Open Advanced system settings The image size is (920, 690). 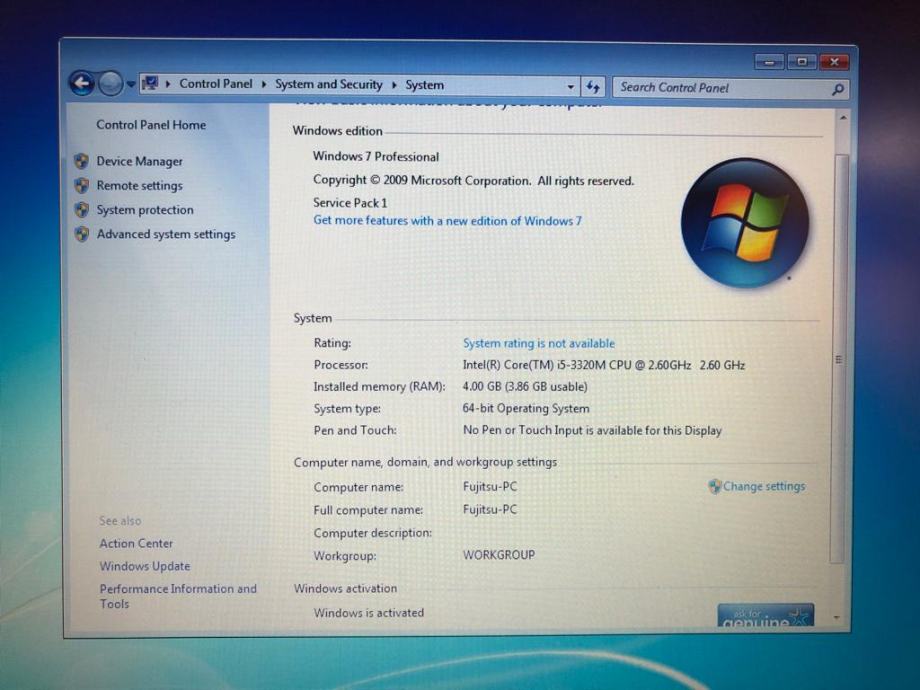[x=166, y=234]
